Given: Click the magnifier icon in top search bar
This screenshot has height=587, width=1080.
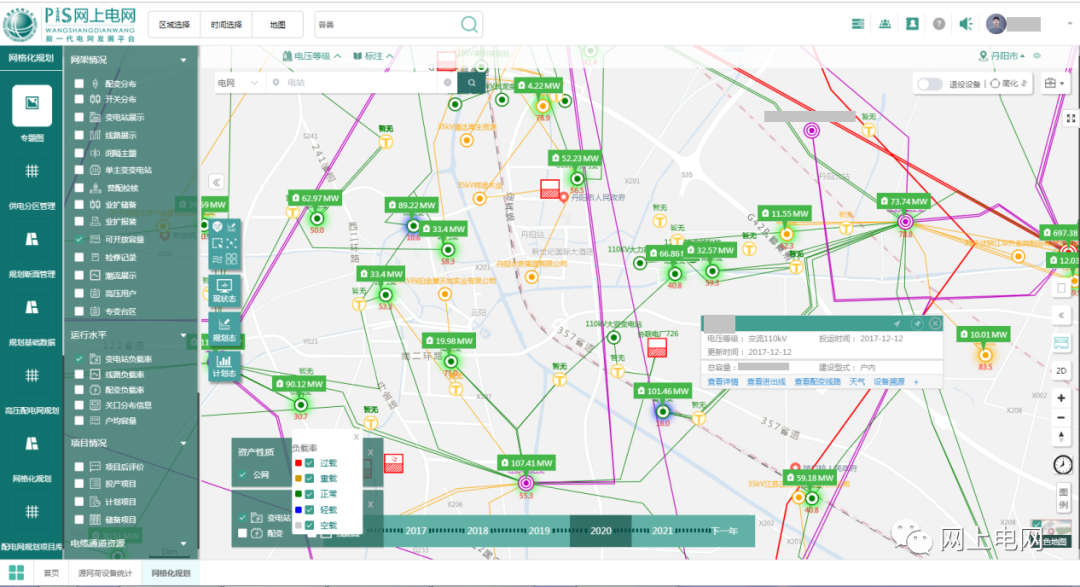Looking at the screenshot, I should point(469,25).
